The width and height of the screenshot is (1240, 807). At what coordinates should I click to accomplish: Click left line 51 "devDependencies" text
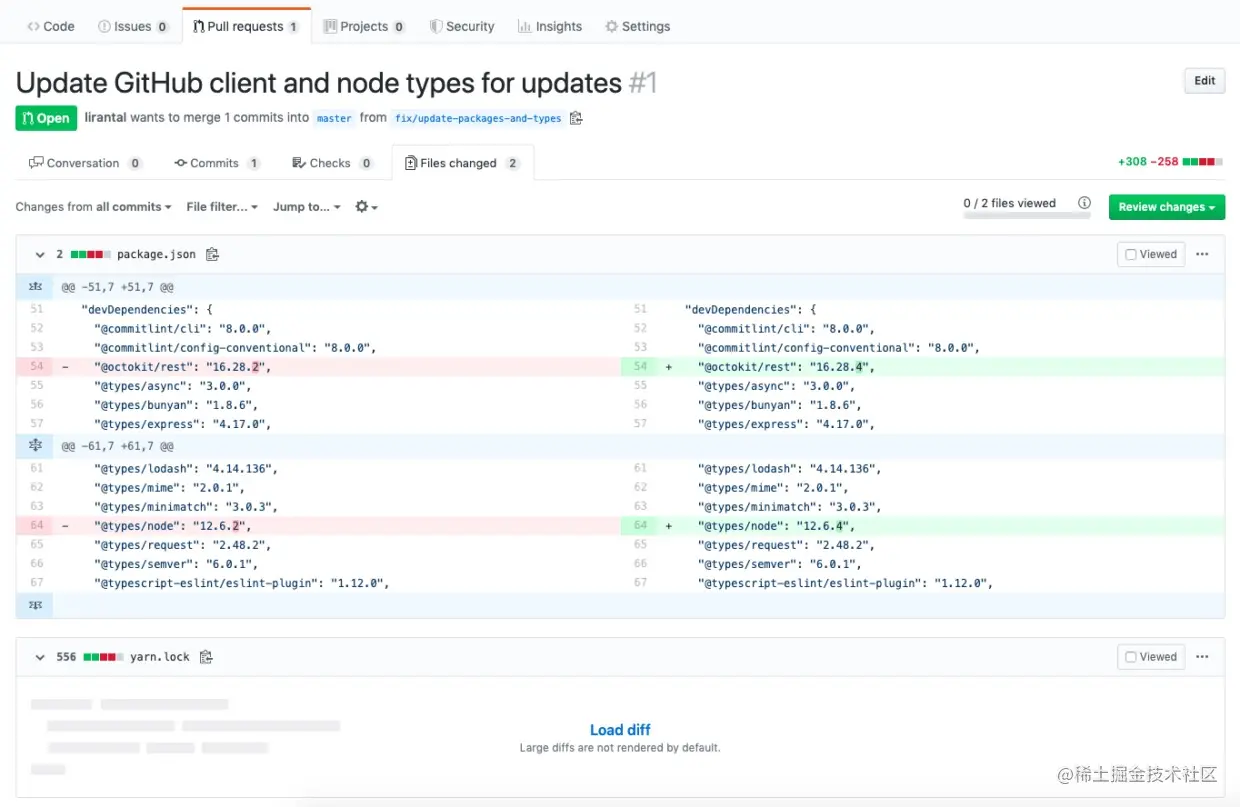pyautogui.click(x=147, y=310)
